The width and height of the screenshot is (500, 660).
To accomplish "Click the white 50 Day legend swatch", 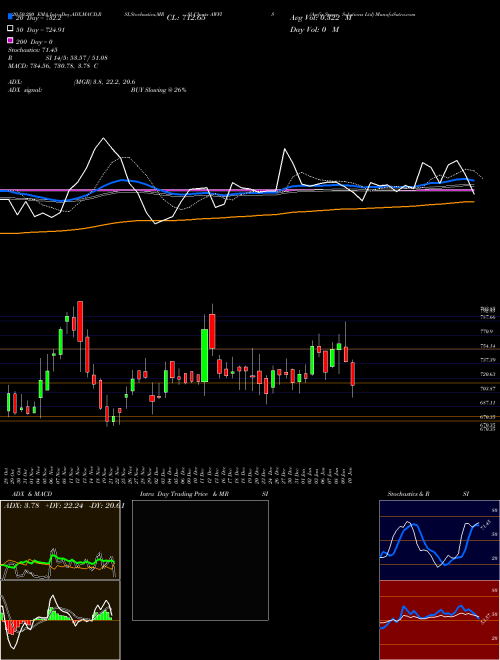I will (x=10, y=29).
